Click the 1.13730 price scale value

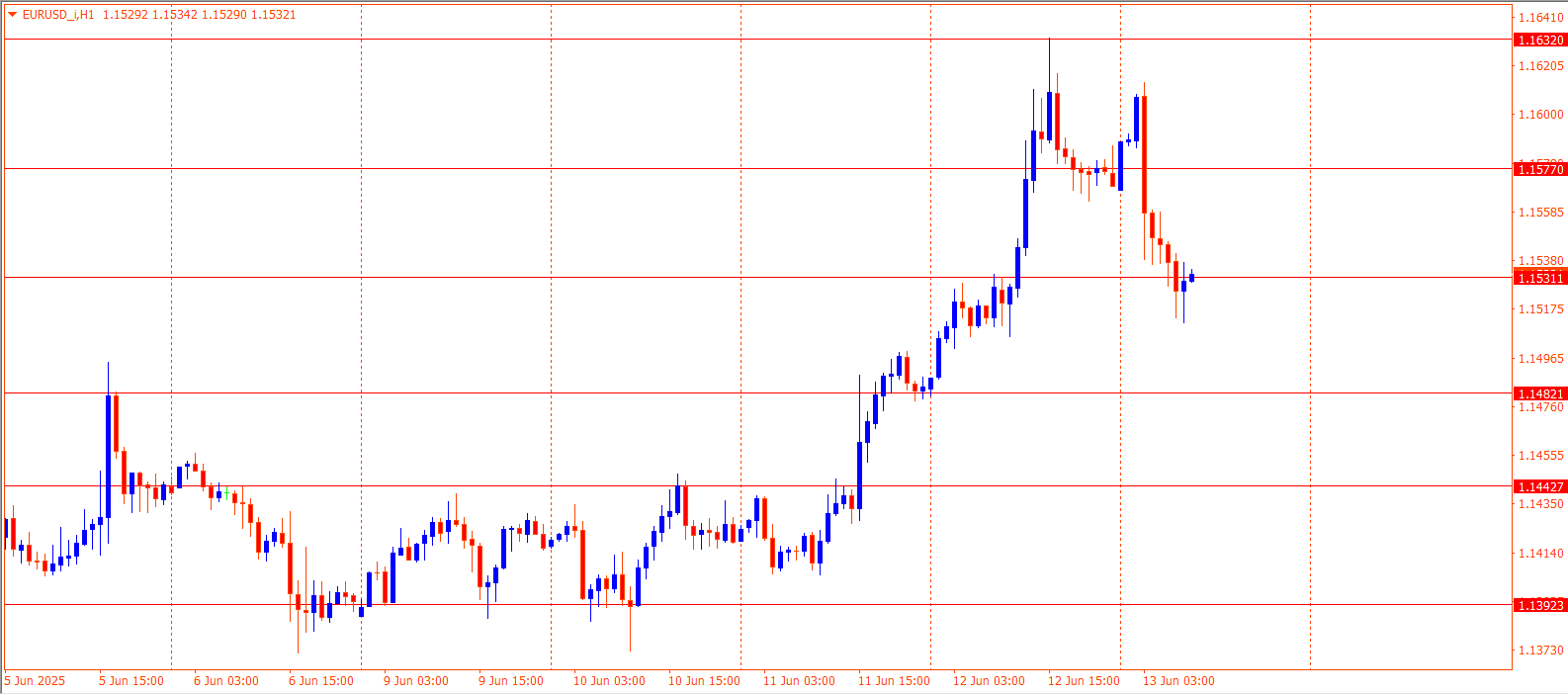1541,651
